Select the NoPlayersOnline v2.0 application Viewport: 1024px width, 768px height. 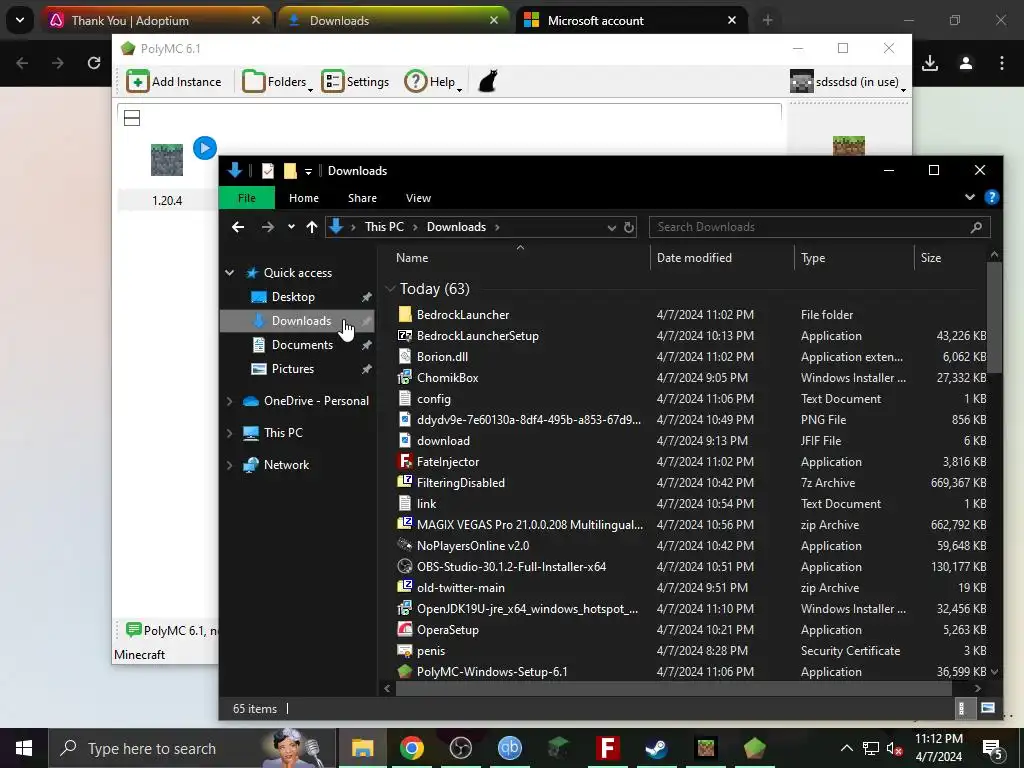(x=473, y=545)
